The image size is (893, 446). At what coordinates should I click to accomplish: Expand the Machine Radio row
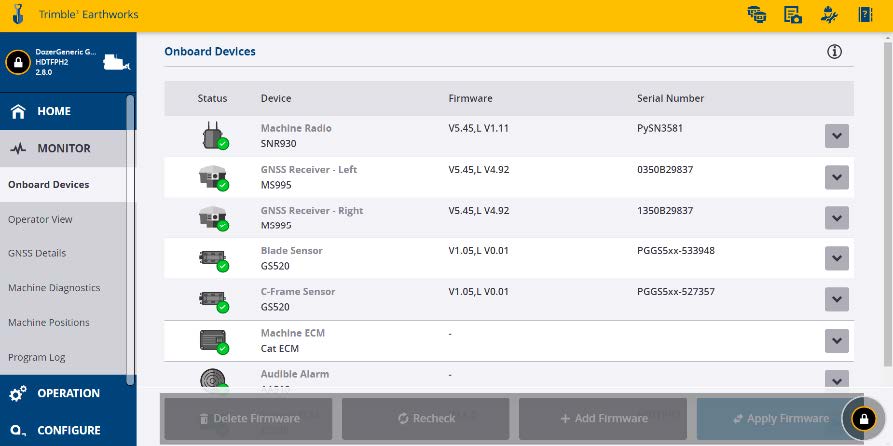837,136
